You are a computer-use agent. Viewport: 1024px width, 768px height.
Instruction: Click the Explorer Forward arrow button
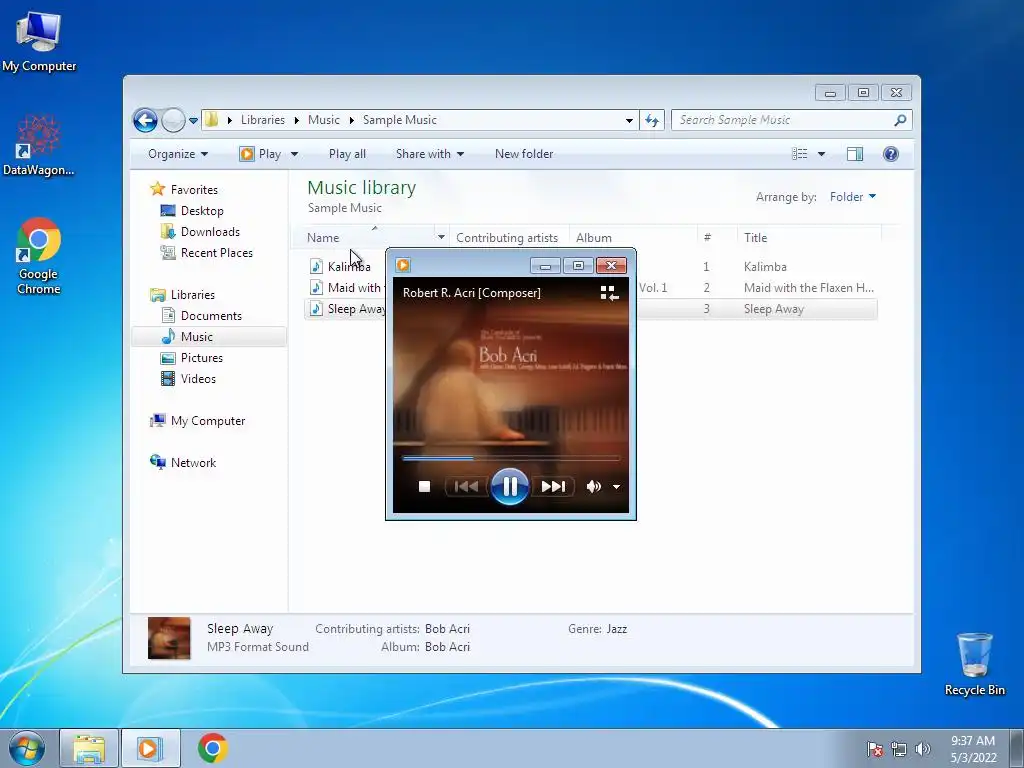pyautogui.click(x=173, y=120)
